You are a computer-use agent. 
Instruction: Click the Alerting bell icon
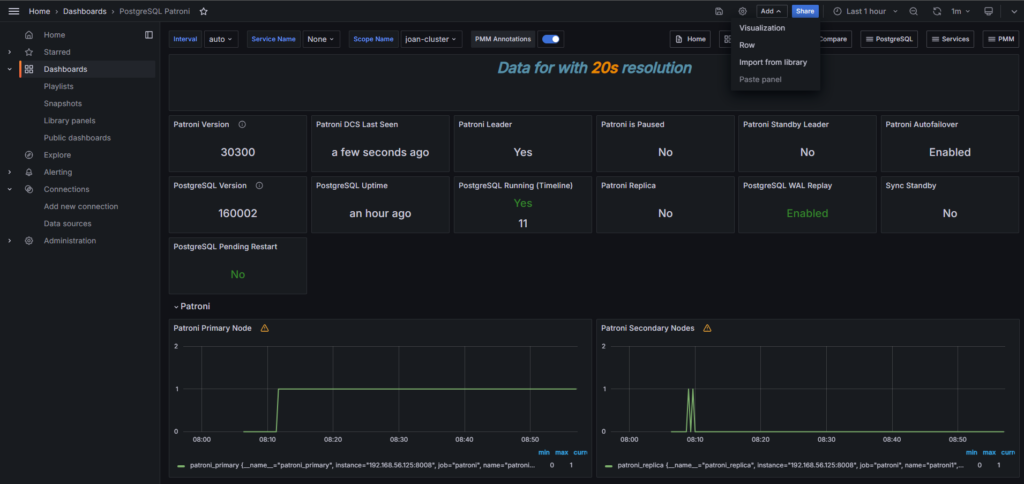tap(29, 172)
